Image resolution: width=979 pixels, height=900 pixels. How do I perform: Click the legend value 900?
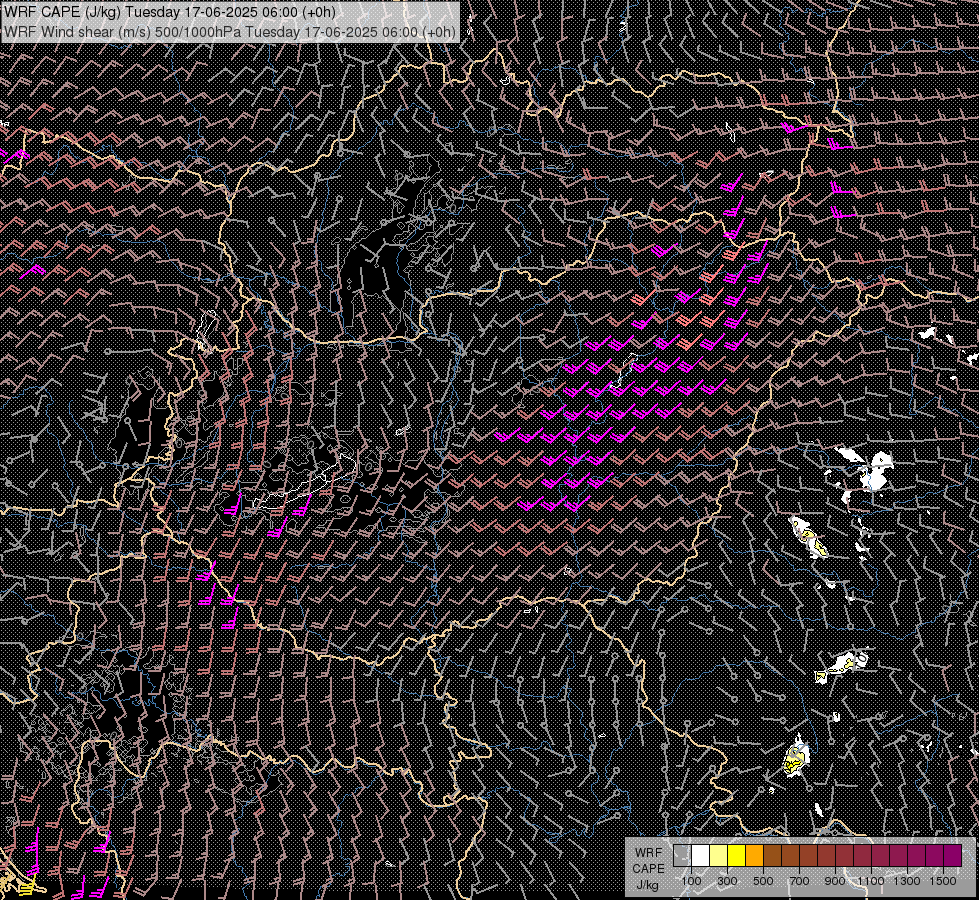tap(835, 881)
